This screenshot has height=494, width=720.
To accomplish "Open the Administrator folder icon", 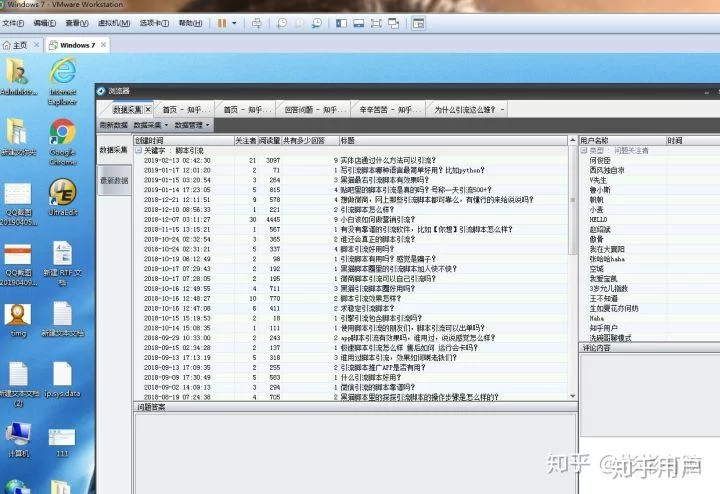I will [x=17, y=74].
